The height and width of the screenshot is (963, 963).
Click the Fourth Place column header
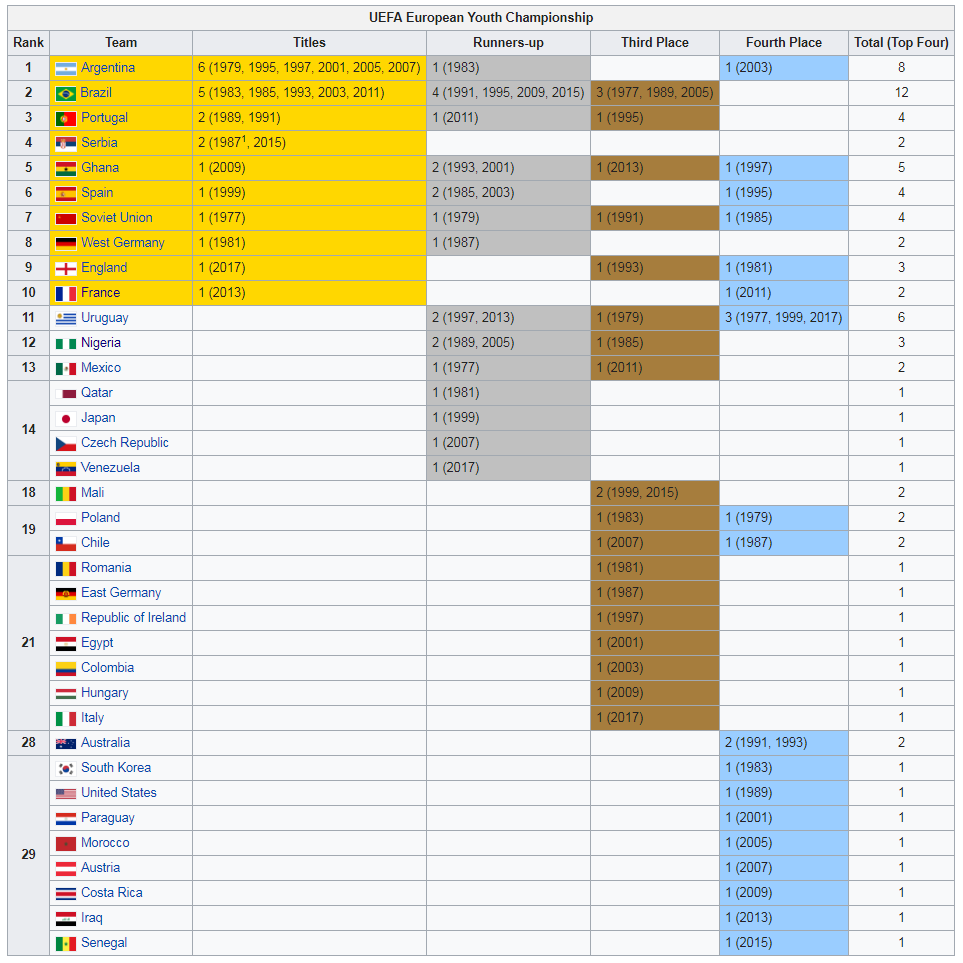tap(784, 42)
